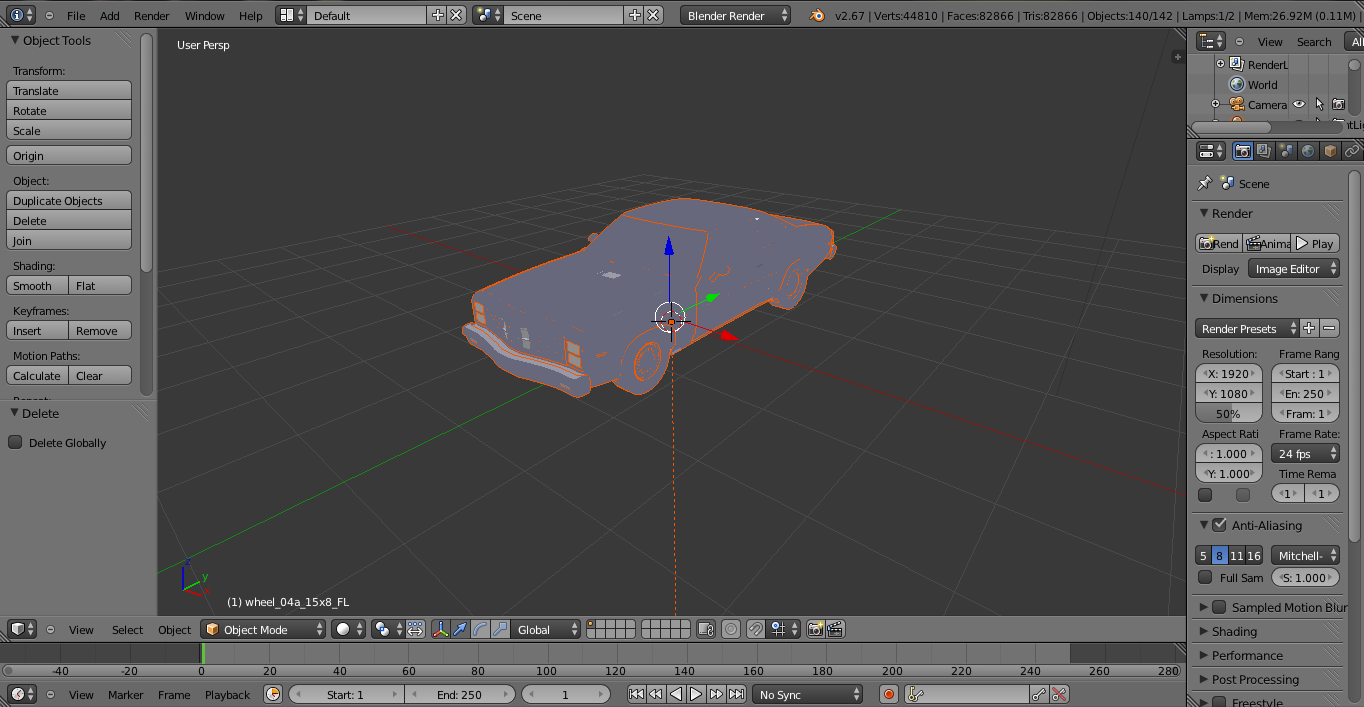Click the lock layers to scene icon
The image size is (1364, 707).
click(x=706, y=629)
